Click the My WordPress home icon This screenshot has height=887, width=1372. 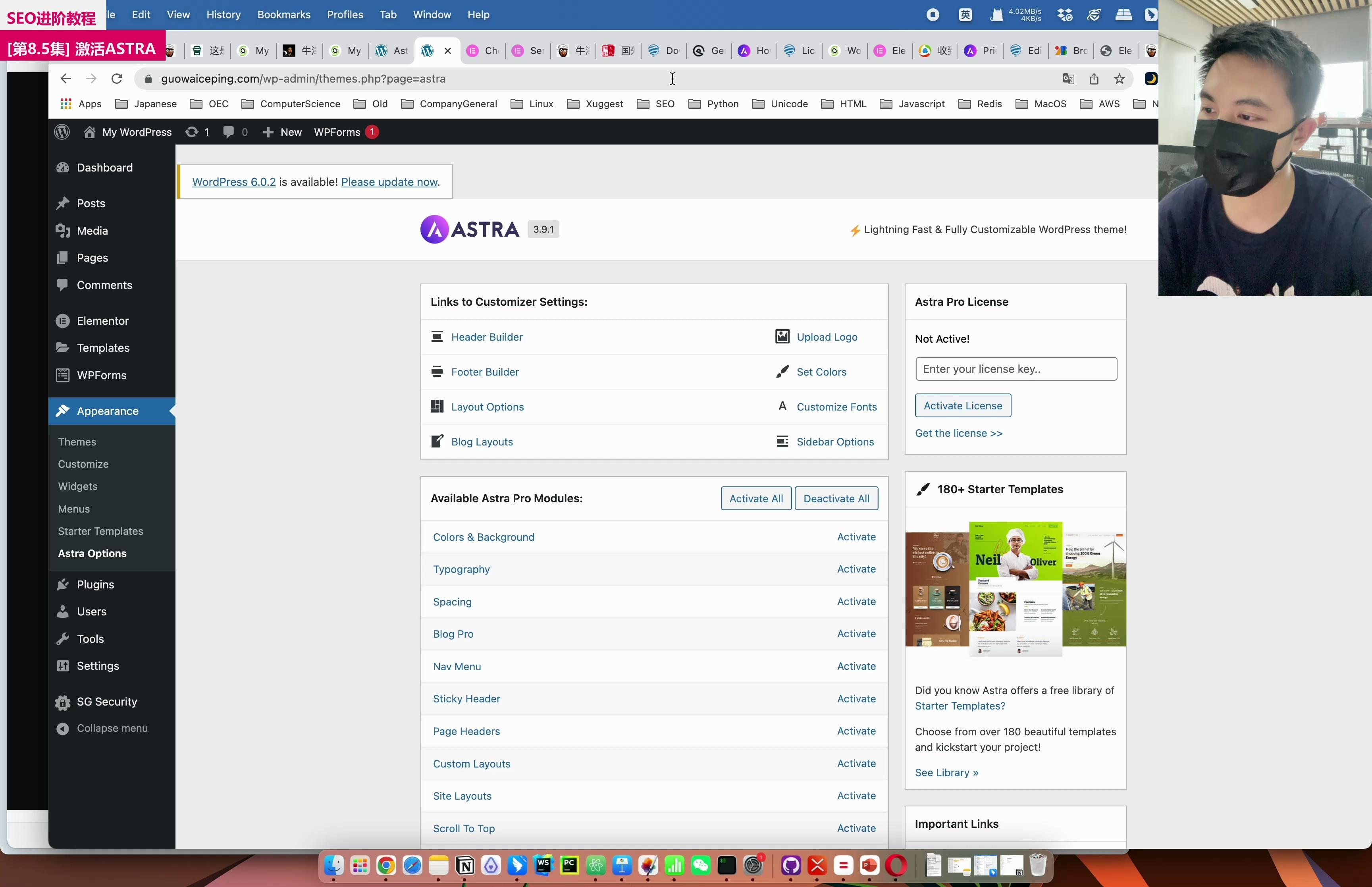[89, 132]
